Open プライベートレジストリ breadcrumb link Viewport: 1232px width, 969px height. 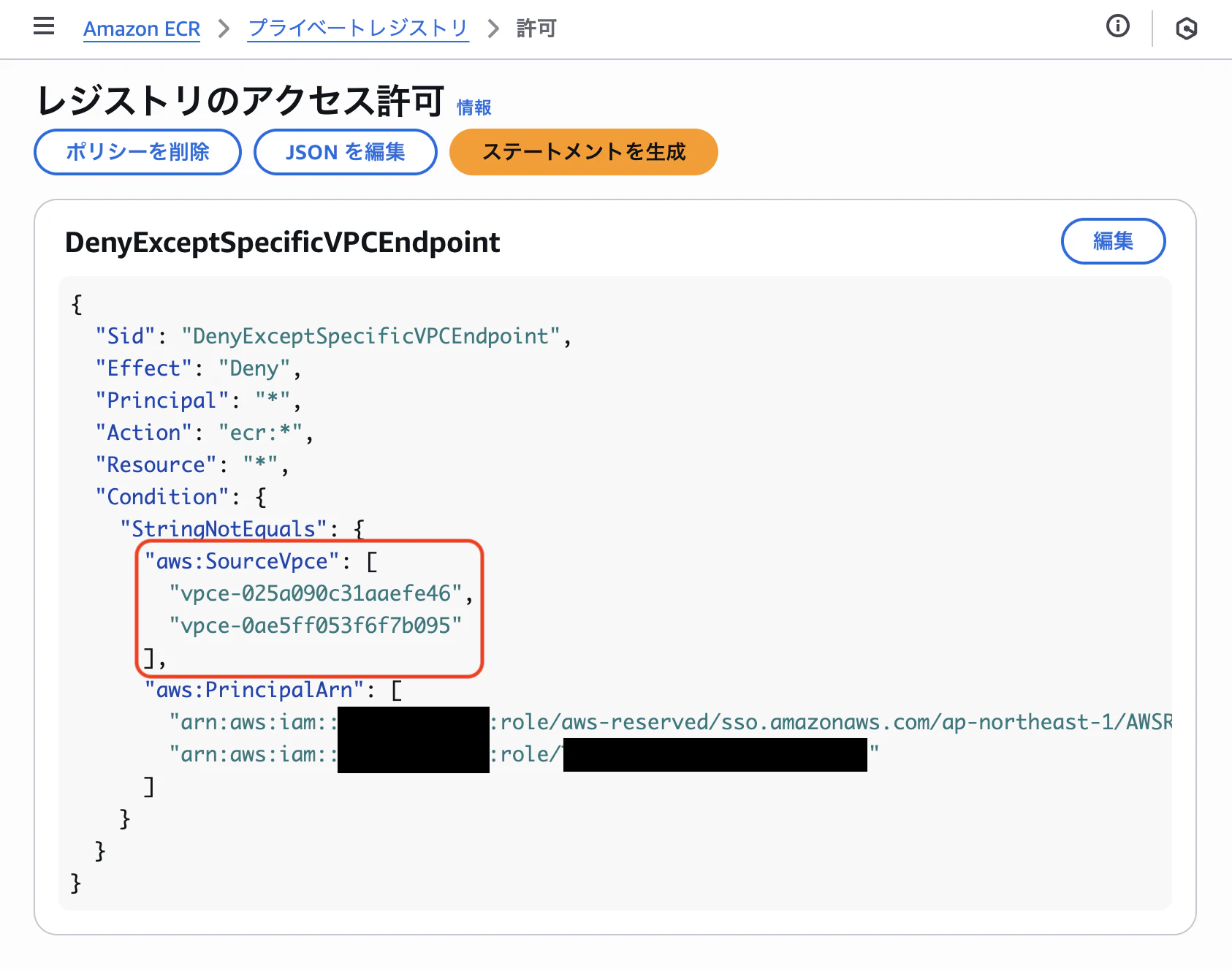pos(358,28)
